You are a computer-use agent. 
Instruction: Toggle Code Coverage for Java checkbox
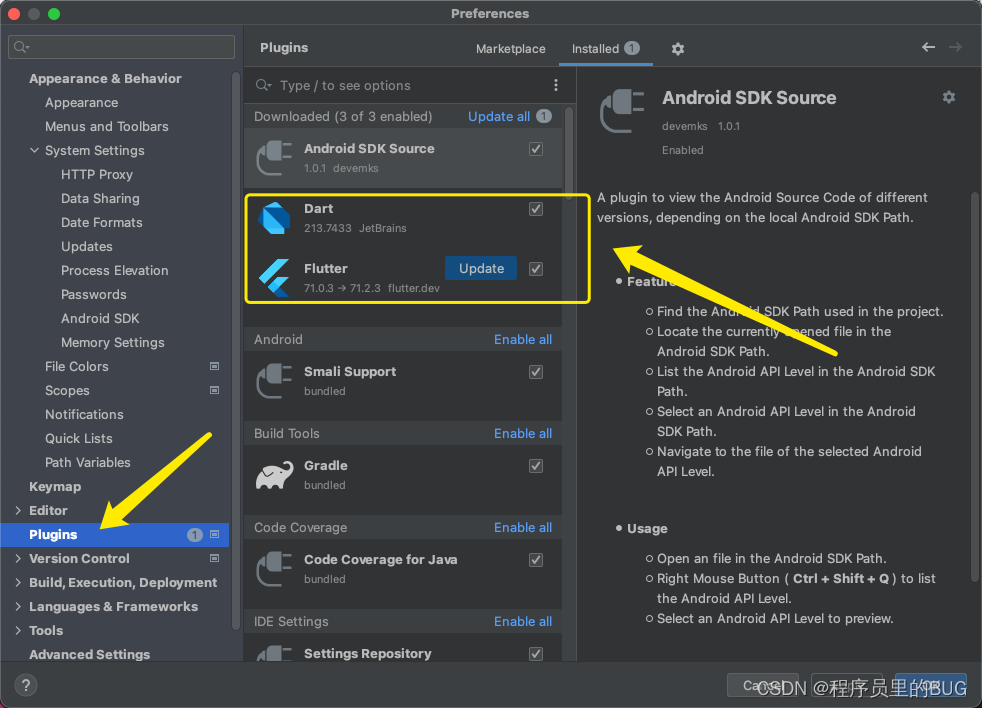[535, 560]
